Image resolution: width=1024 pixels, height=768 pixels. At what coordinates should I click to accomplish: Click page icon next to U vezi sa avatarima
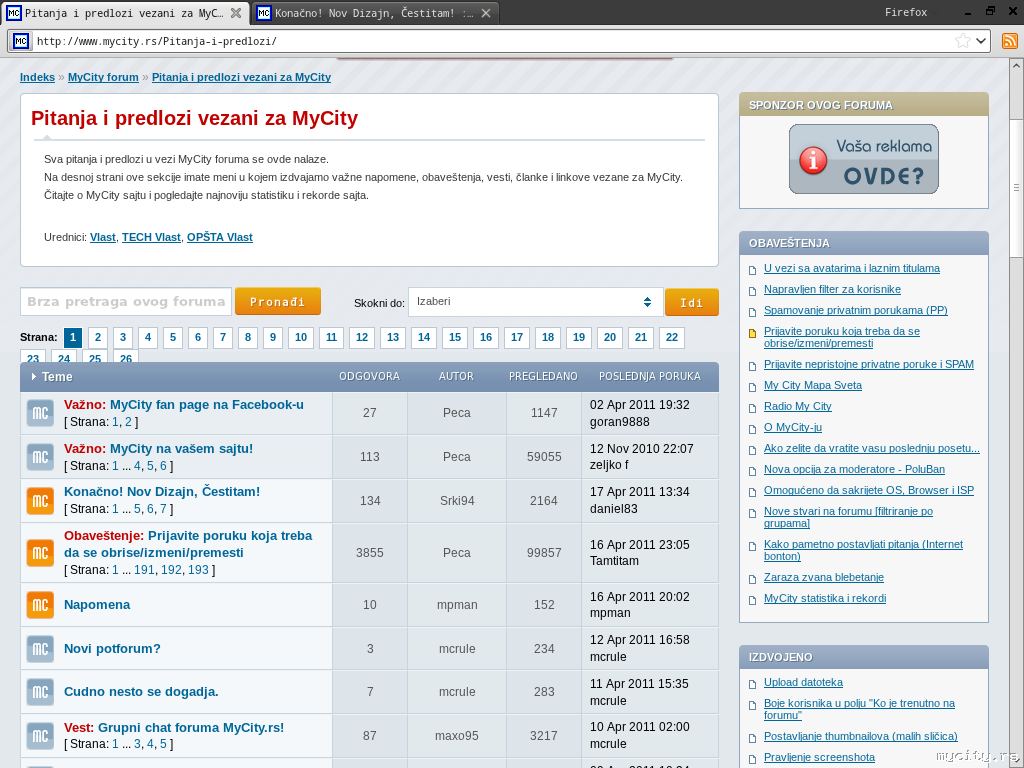click(x=752, y=270)
